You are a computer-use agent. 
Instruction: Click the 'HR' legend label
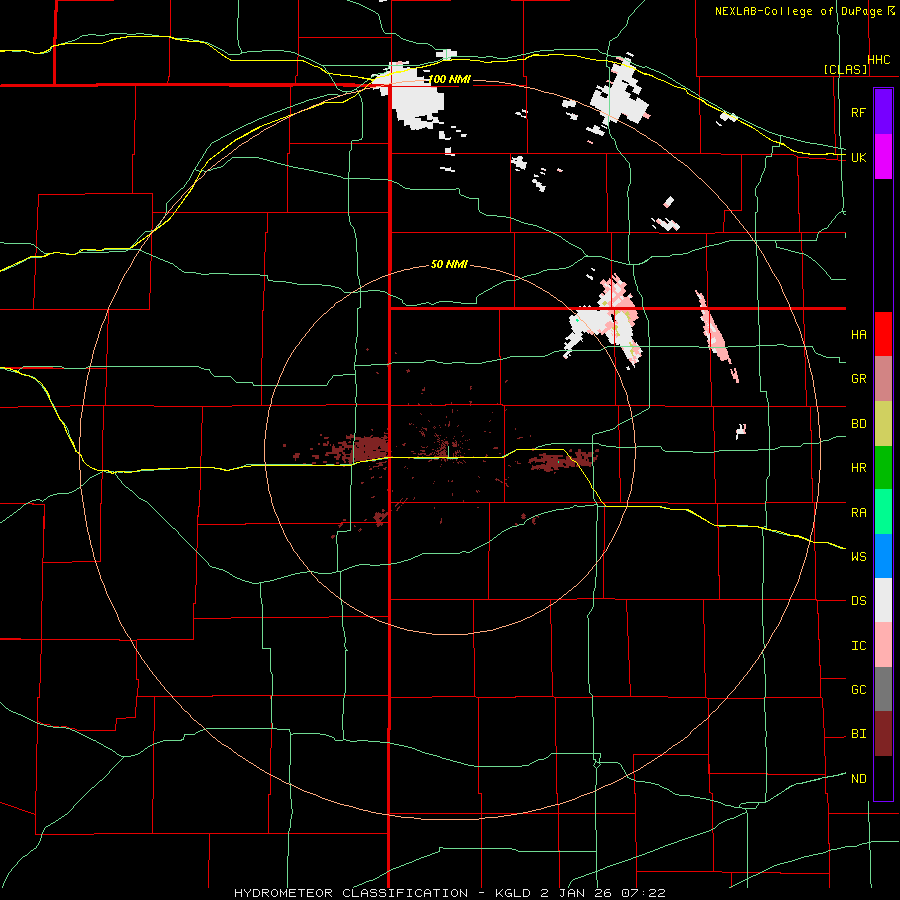click(x=858, y=468)
